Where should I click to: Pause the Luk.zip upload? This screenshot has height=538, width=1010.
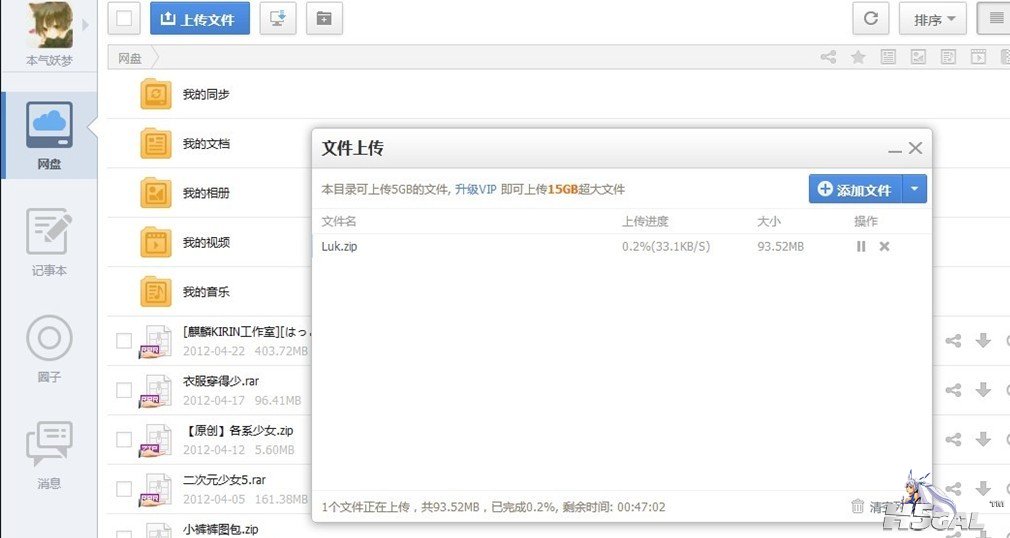861,246
